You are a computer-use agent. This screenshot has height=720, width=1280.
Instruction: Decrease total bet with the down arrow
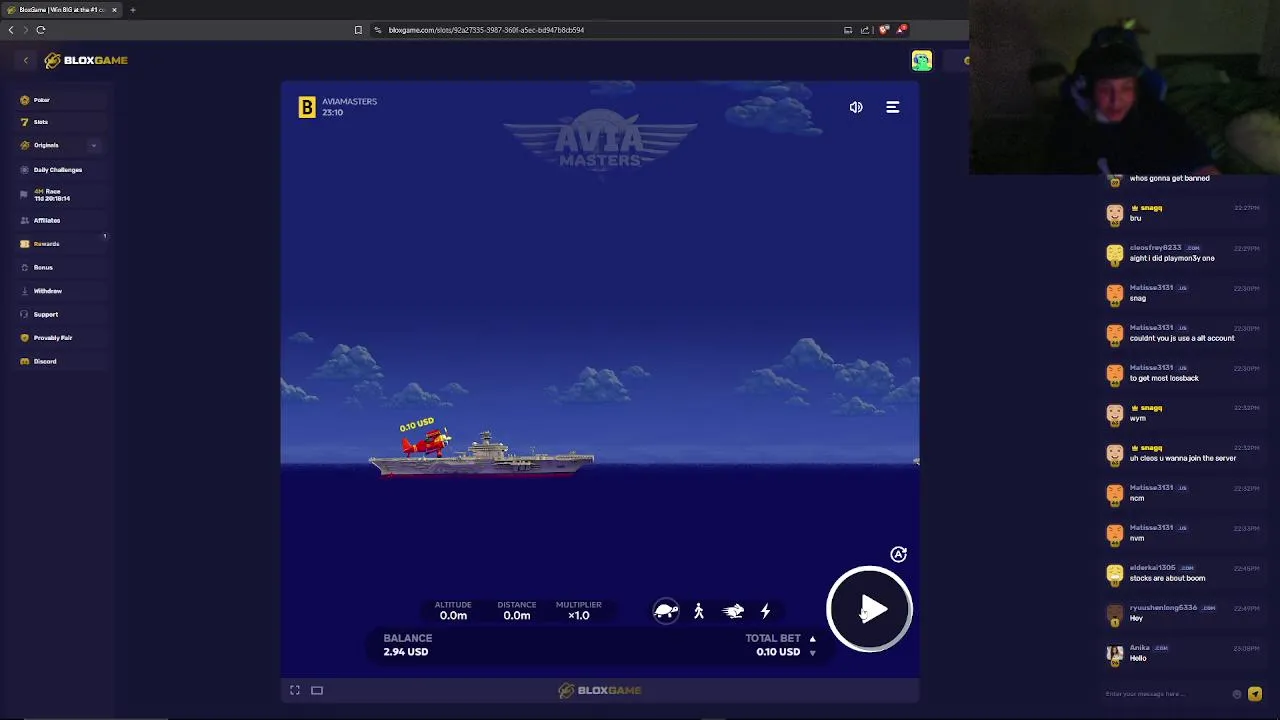[x=812, y=653]
